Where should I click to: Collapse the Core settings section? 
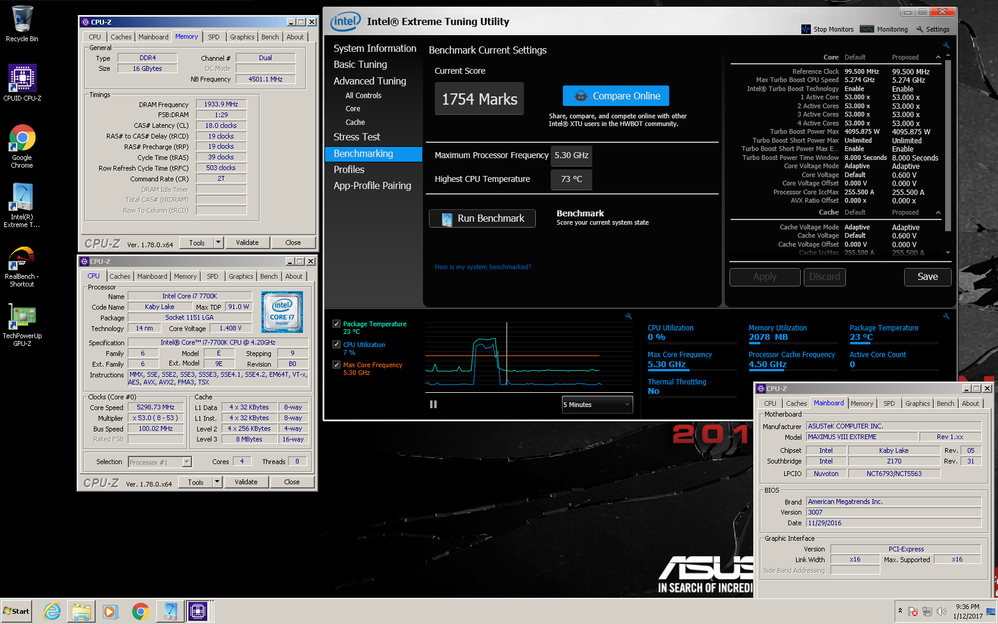(x=938, y=57)
